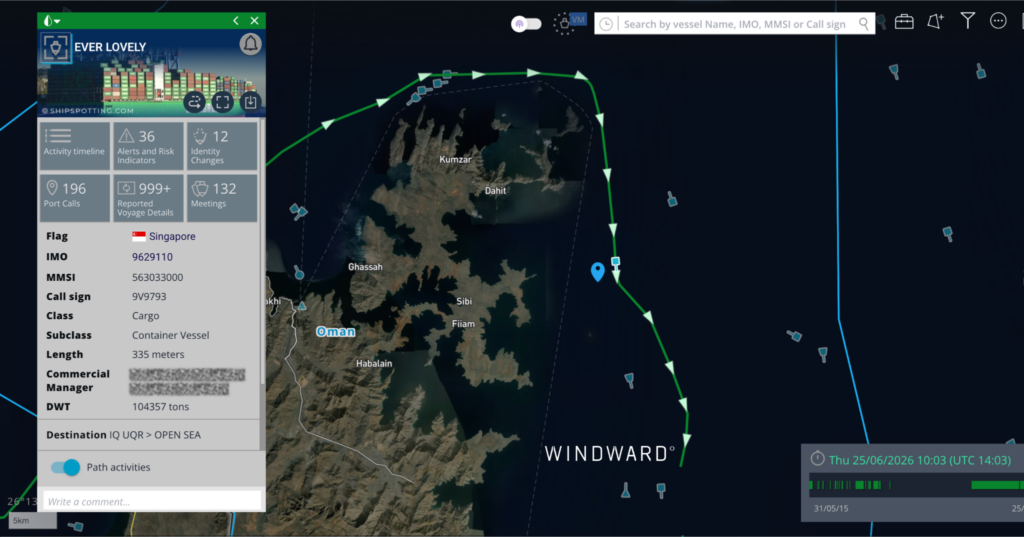Click the vessel shield icon beside EVER LOVELY
1024x537 pixels.
click(56, 48)
